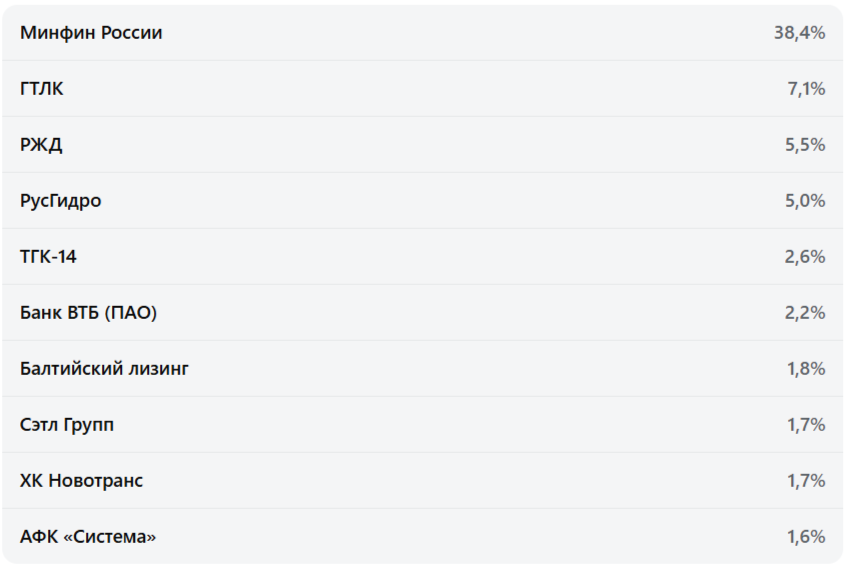Select the 1,6% share value
This screenshot has height=565, width=847.
point(806,537)
